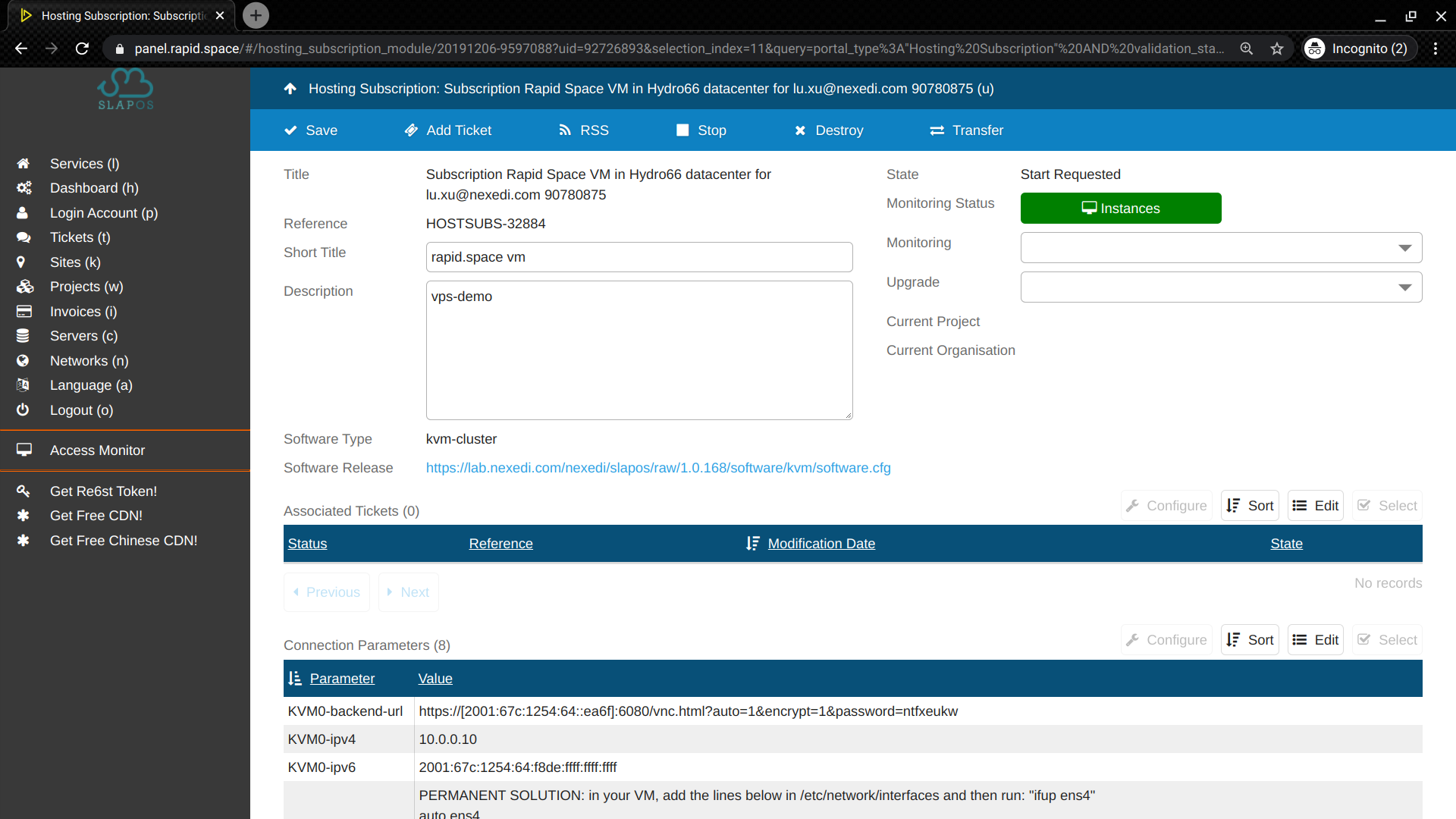
Task: Edit the Associated Tickets list
Action: pos(1316,506)
